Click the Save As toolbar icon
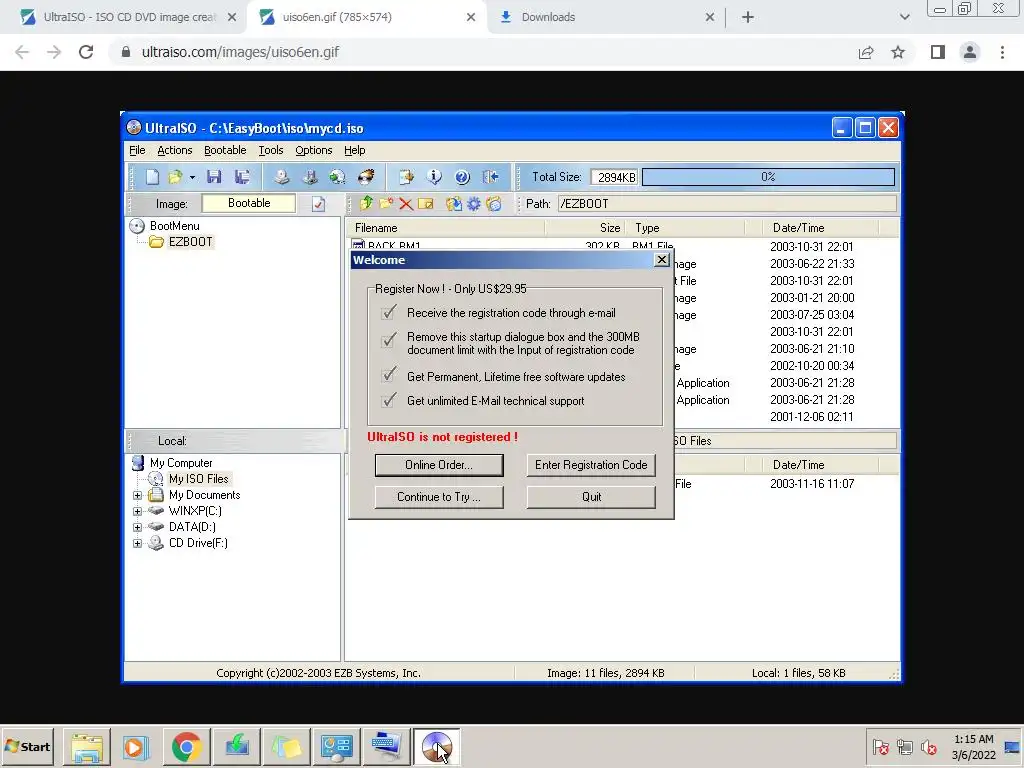The image size is (1024, 768). tap(242, 177)
